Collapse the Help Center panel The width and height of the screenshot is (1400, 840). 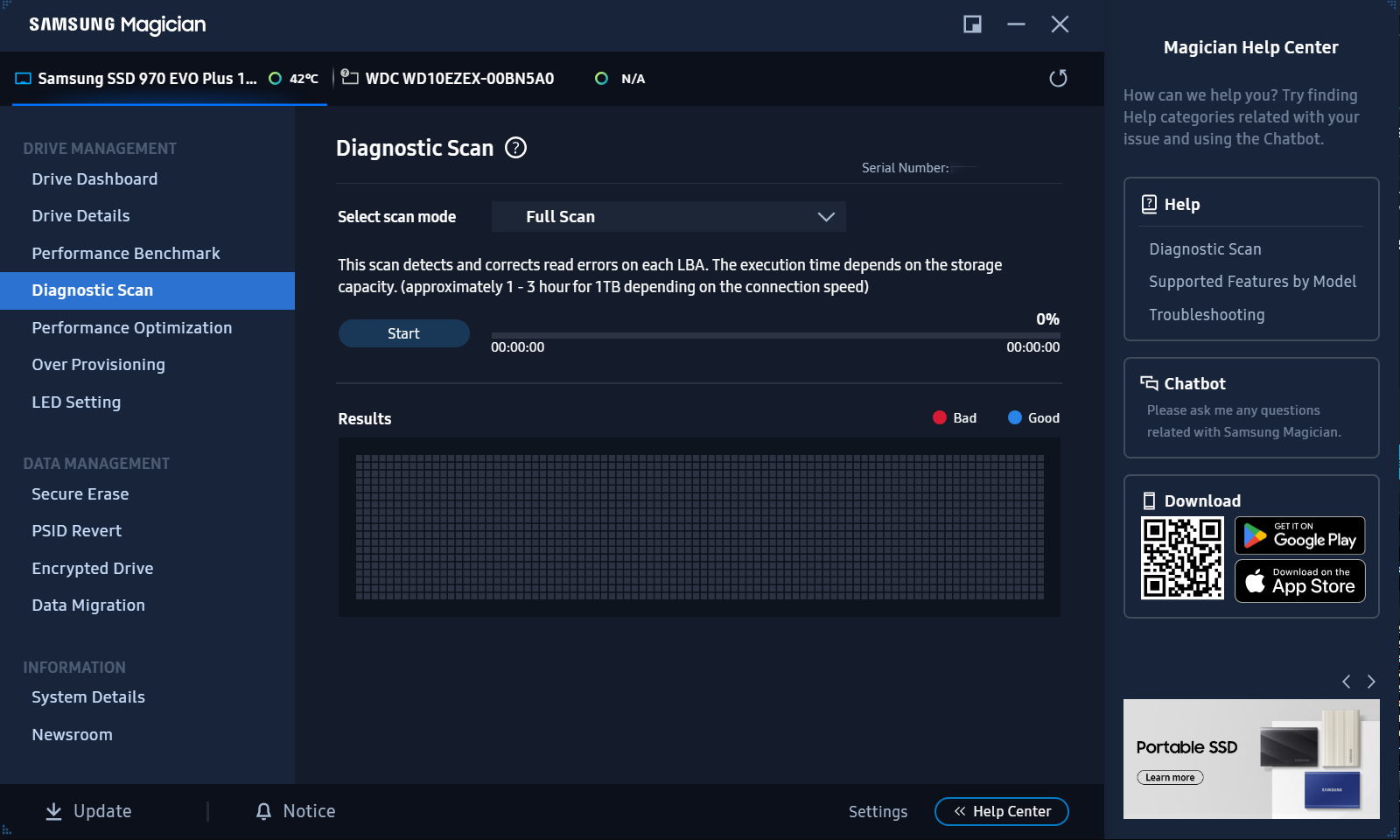1002,811
